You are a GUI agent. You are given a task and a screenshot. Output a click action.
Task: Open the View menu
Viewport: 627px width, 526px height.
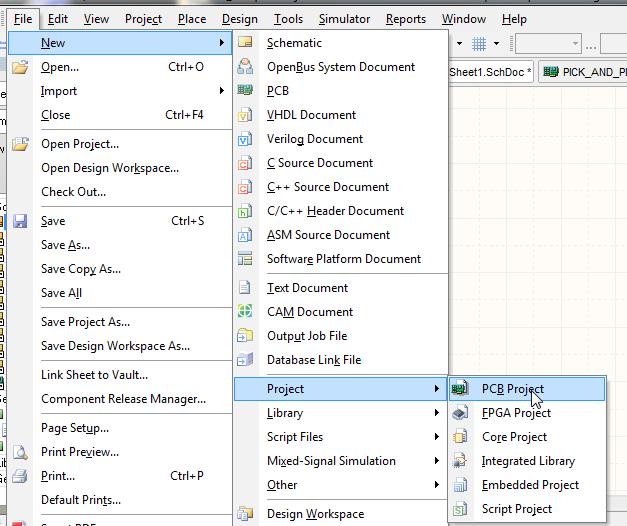96,19
